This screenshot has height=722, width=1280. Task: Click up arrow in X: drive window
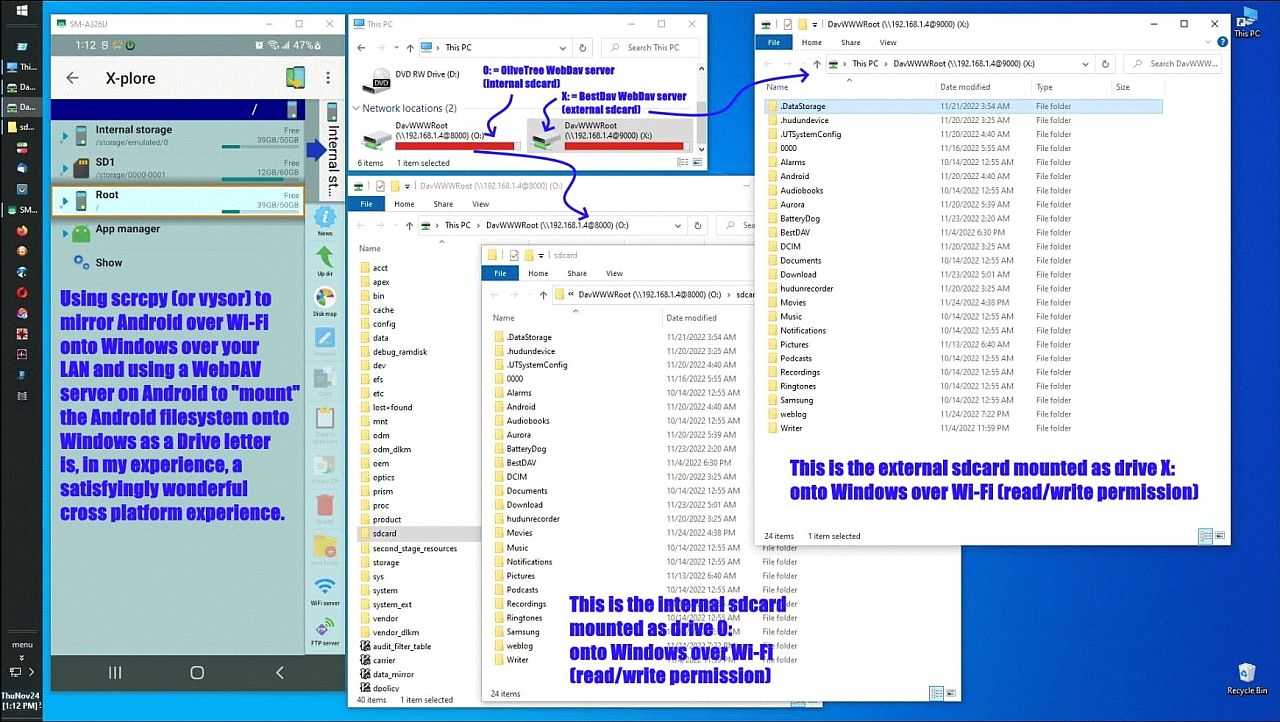[x=817, y=63]
